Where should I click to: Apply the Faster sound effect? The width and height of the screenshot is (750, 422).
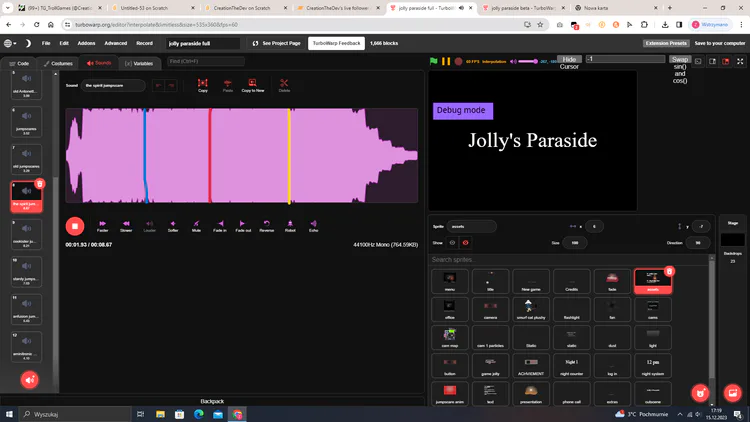(102, 226)
